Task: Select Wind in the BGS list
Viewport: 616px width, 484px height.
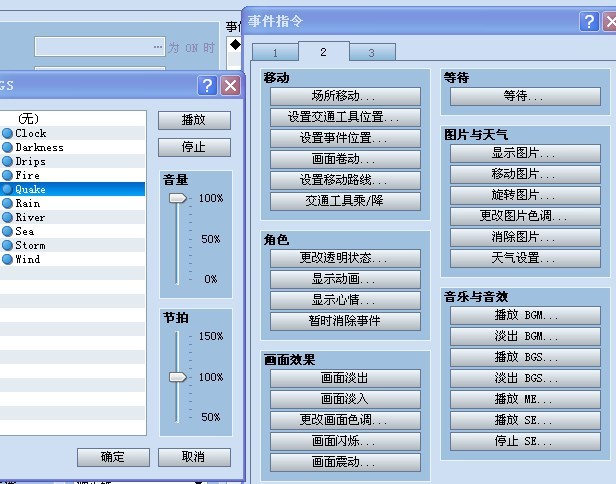Action: [x=73, y=259]
